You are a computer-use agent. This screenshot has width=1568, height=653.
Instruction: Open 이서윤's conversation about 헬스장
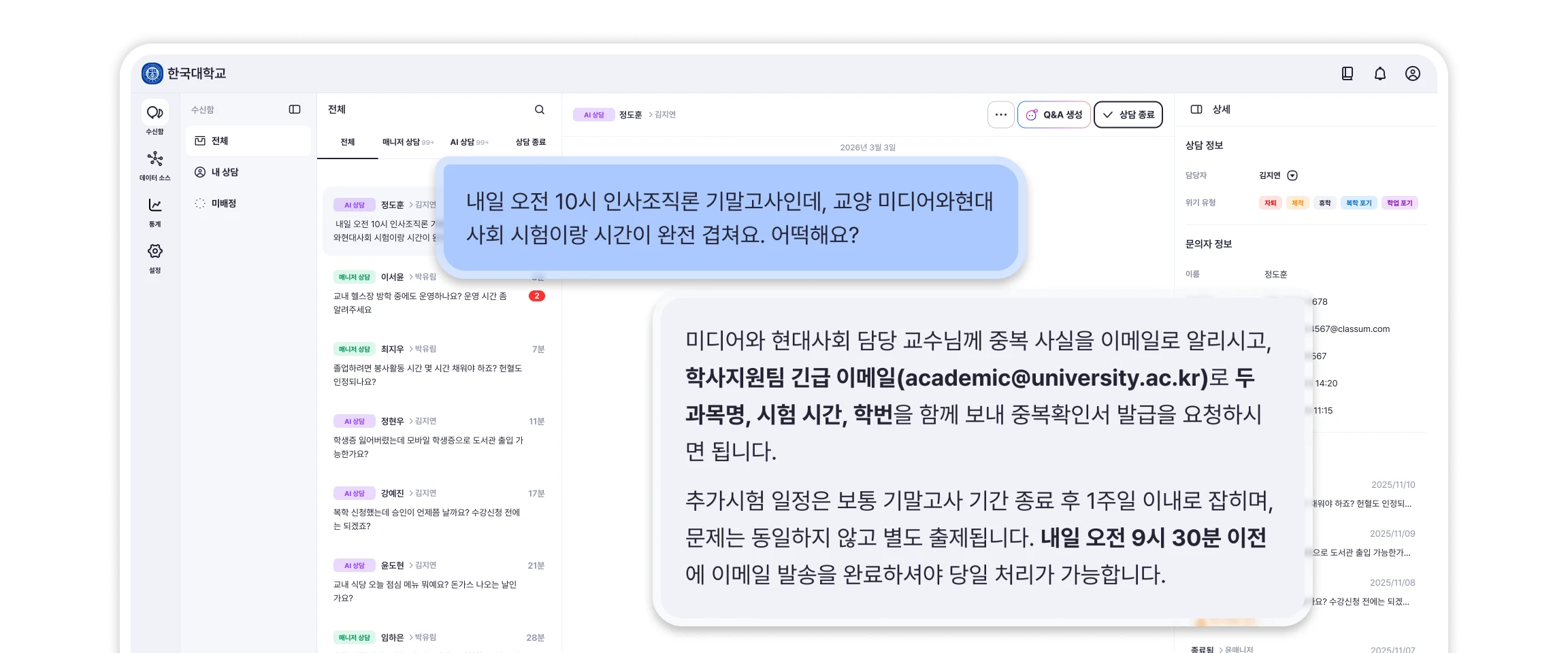pyautogui.click(x=439, y=294)
